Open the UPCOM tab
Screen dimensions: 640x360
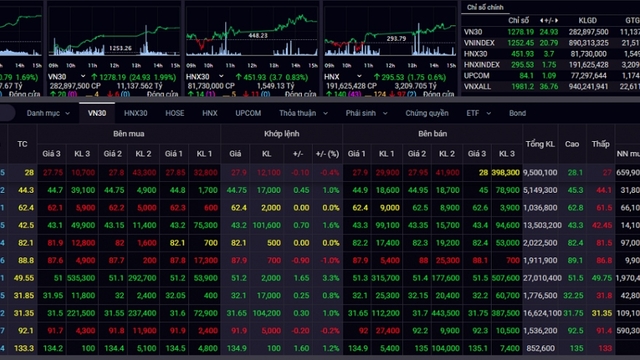click(x=248, y=113)
